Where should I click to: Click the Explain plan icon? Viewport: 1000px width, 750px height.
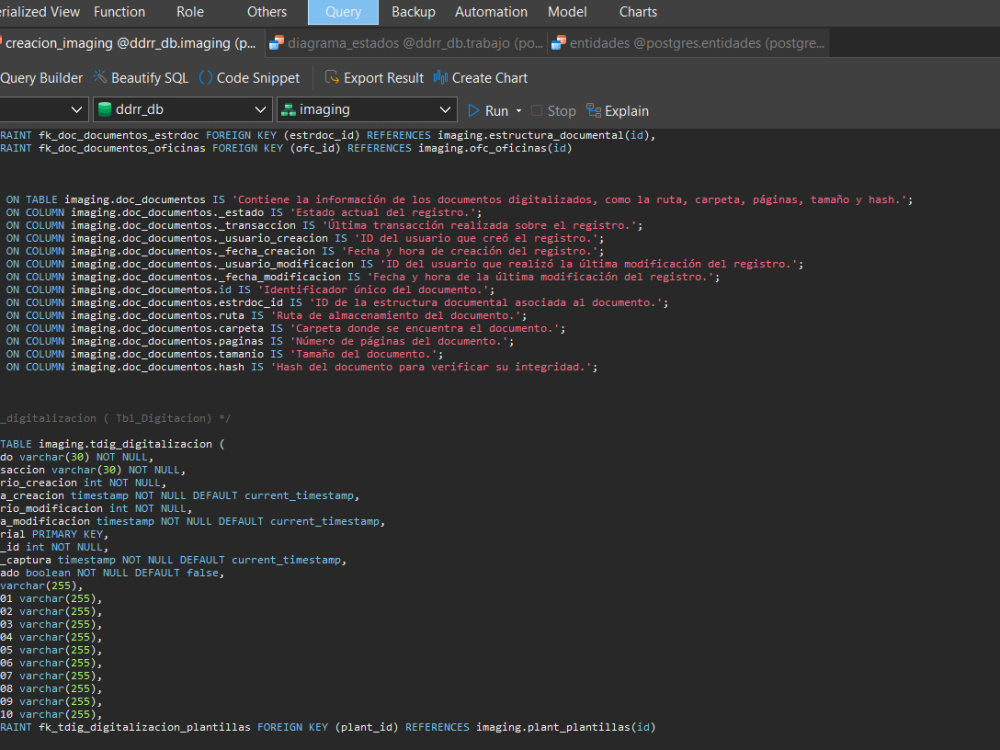pos(593,110)
